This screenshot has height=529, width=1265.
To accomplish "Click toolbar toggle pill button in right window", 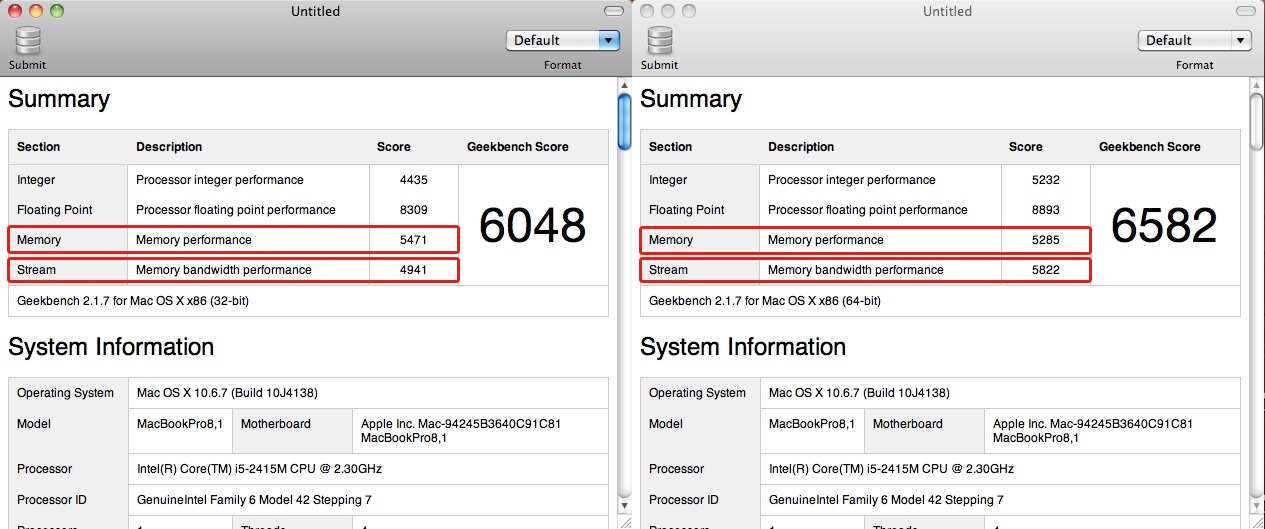I will click(1245, 11).
